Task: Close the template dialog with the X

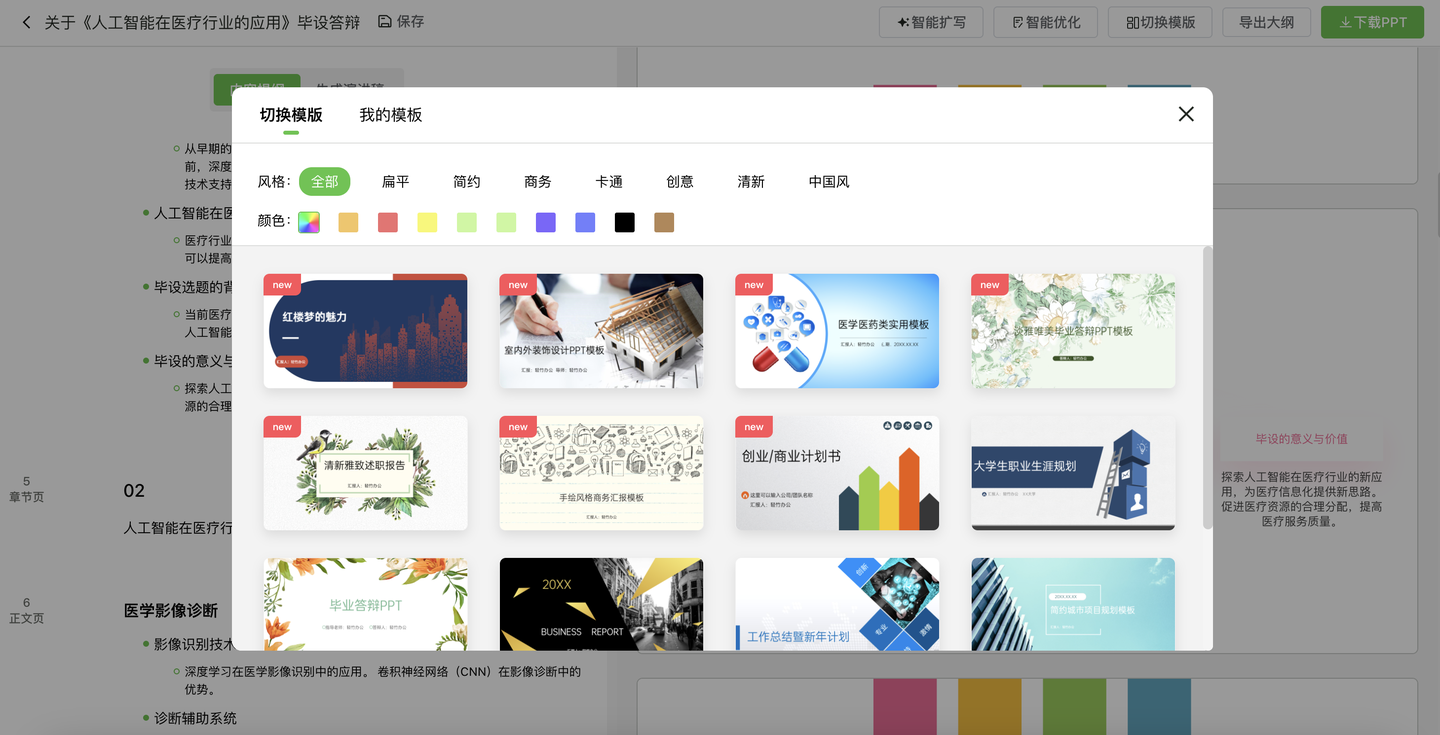Action: [1186, 114]
